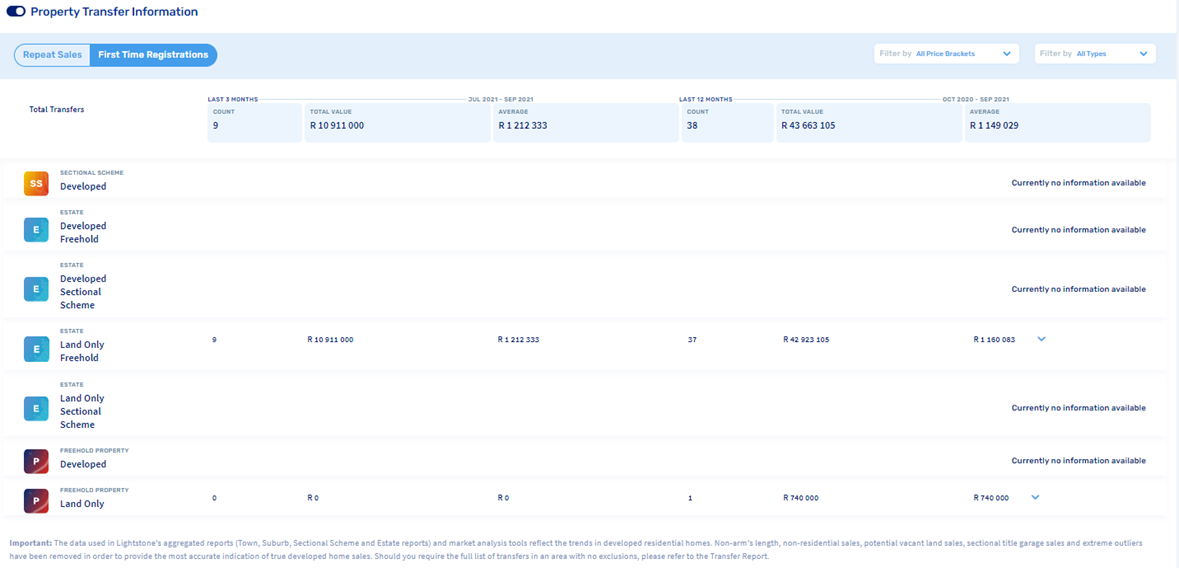Open the All Types filter dropdown

[1094, 54]
